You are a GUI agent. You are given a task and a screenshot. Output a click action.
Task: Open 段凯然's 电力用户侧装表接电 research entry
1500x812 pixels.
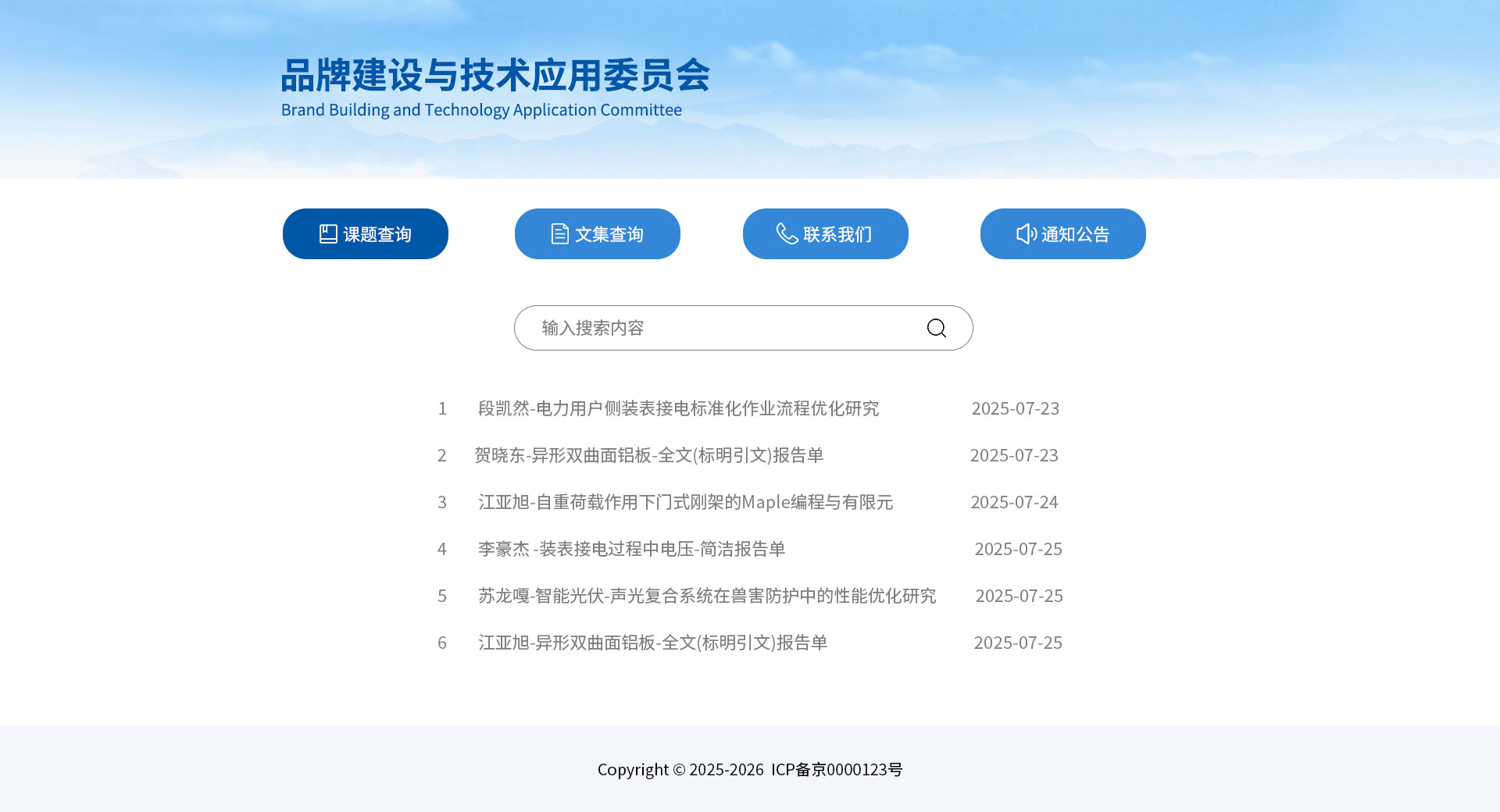pos(677,408)
